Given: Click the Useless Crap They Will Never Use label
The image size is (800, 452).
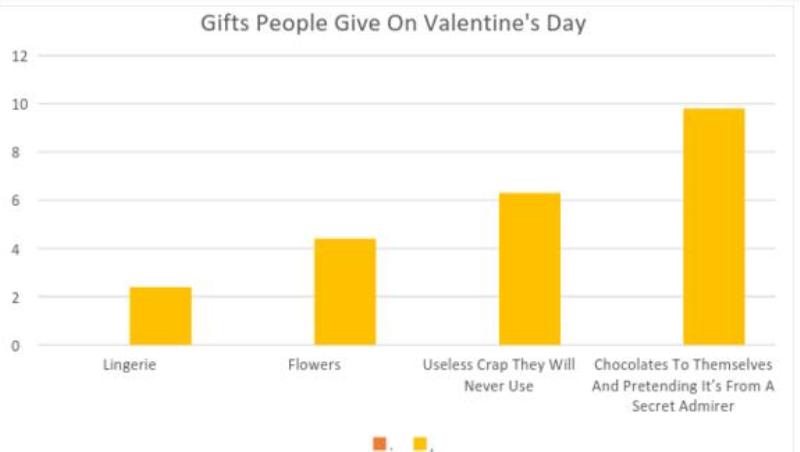Looking at the screenshot, I should click(498, 375).
